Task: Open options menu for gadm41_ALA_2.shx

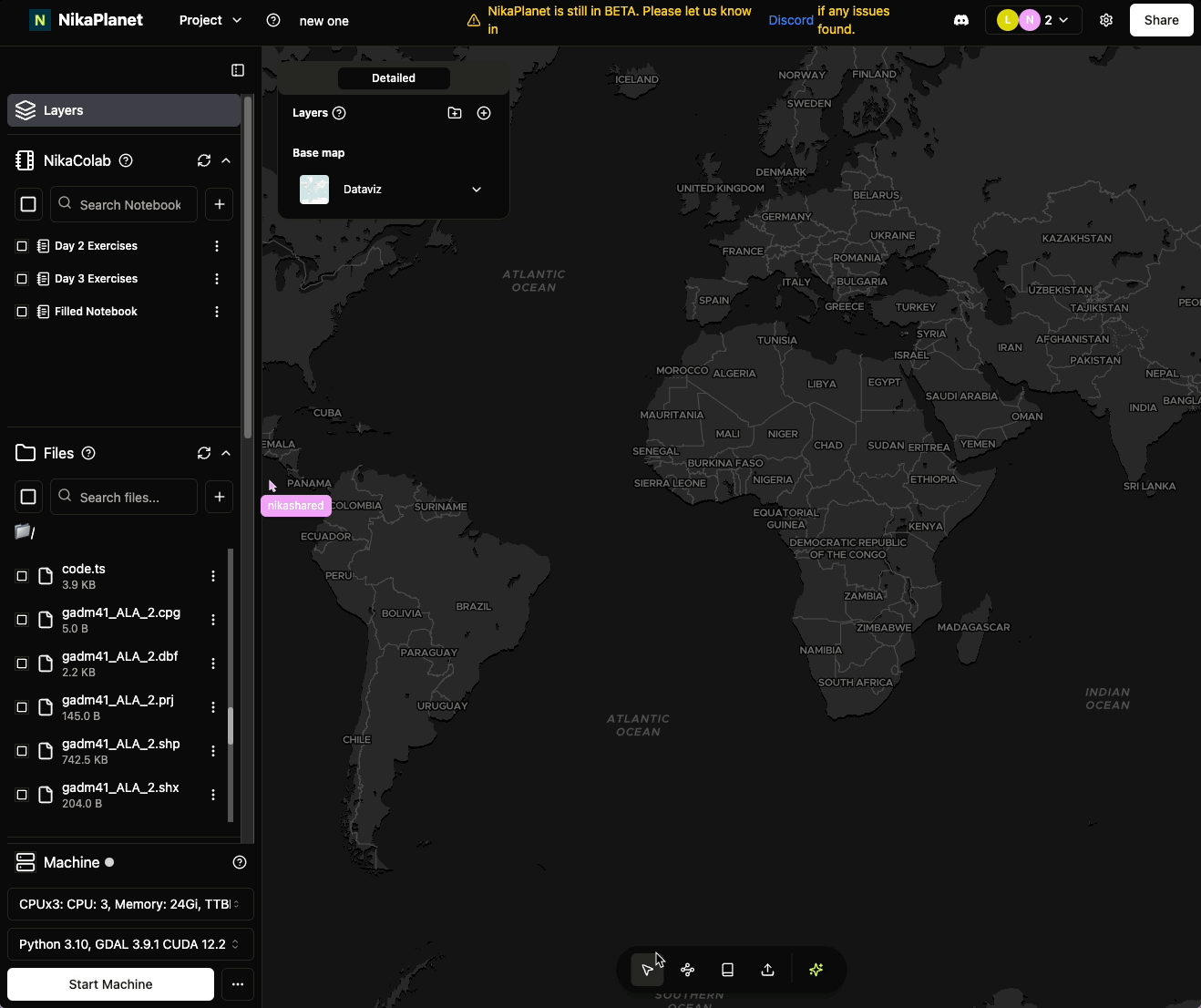Action: [213, 795]
